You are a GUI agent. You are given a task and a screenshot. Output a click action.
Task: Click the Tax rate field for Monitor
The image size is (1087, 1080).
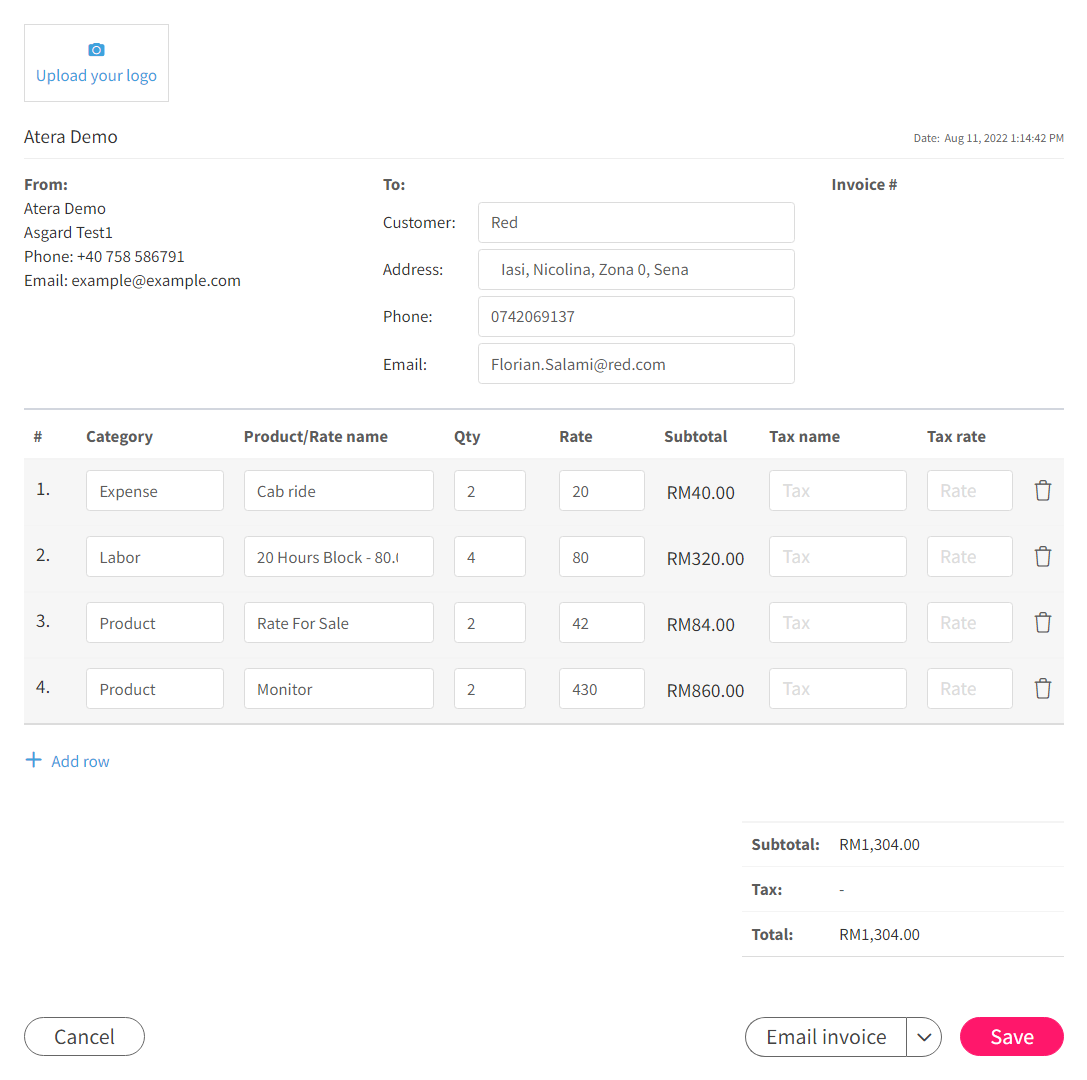click(x=970, y=688)
